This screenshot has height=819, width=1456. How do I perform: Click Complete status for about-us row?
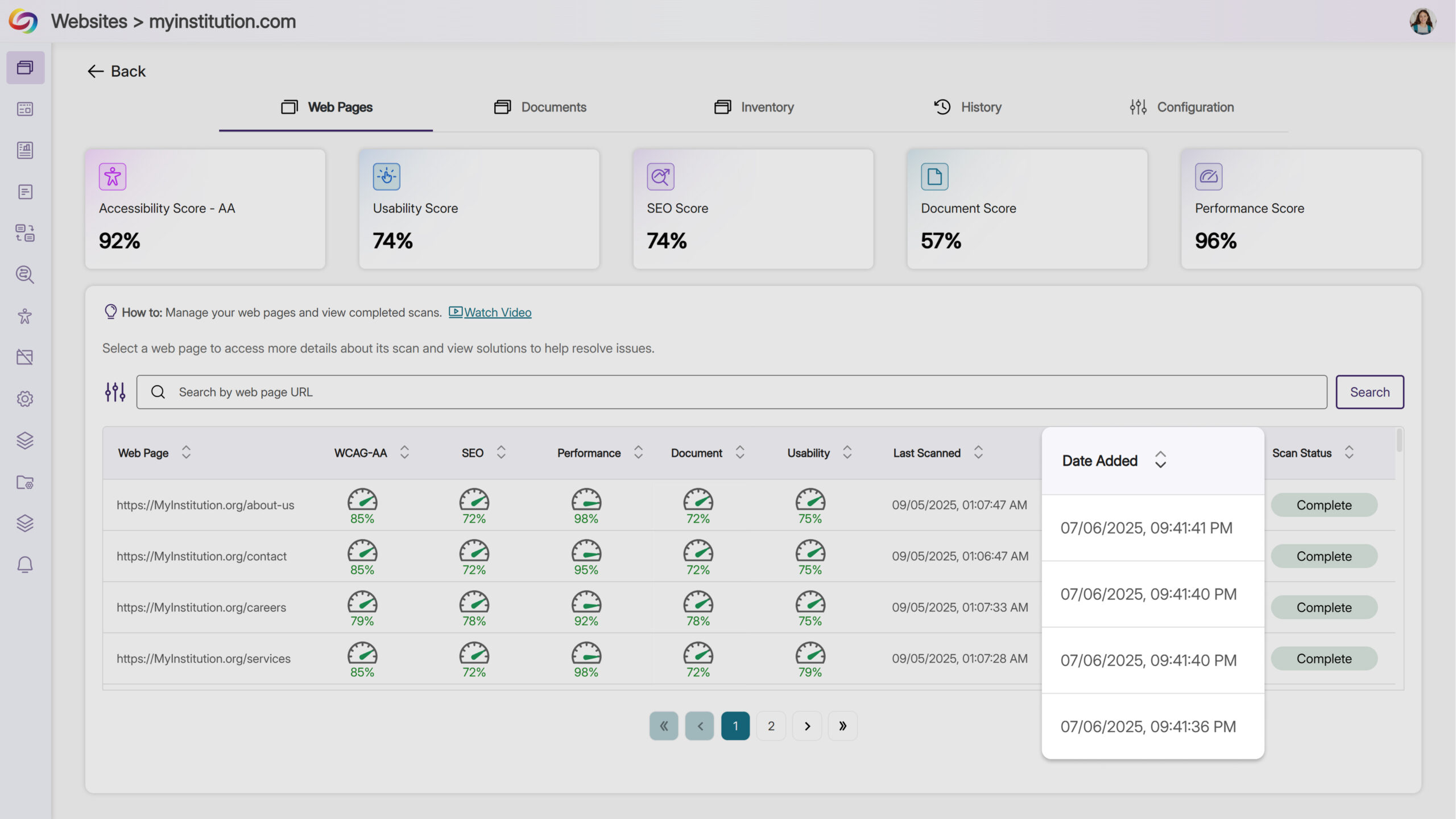1324,505
